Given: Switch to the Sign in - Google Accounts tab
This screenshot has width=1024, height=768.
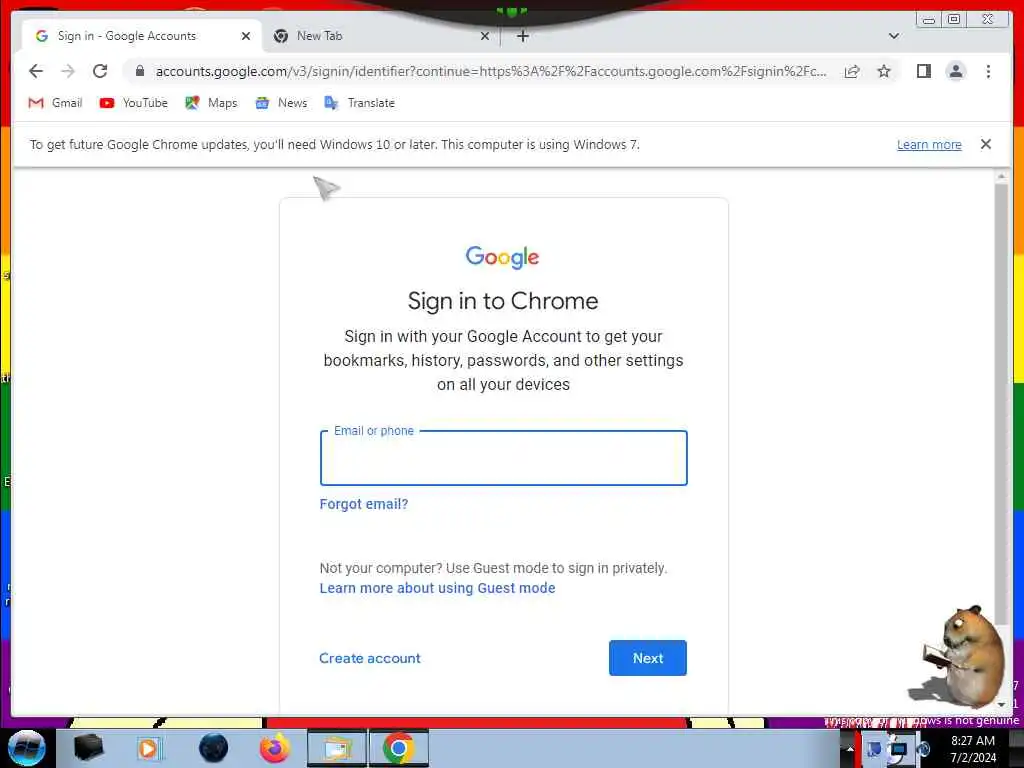Looking at the screenshot, I should pos(140,36).
